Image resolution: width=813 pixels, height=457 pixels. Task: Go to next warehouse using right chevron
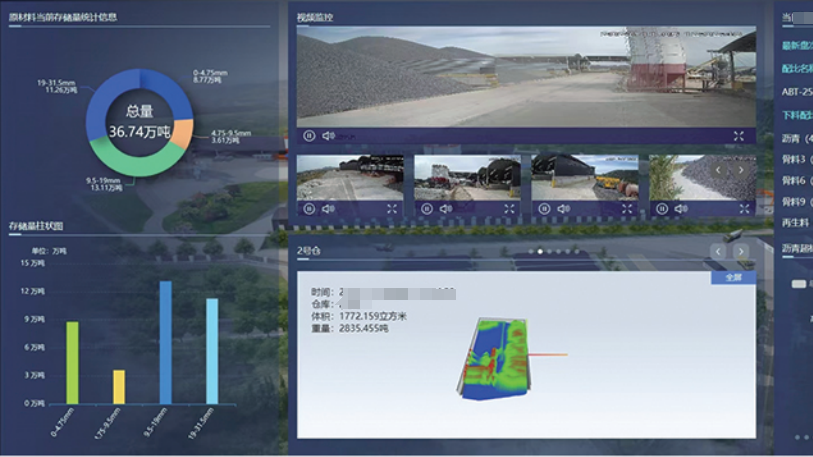(x=741, y=252)
